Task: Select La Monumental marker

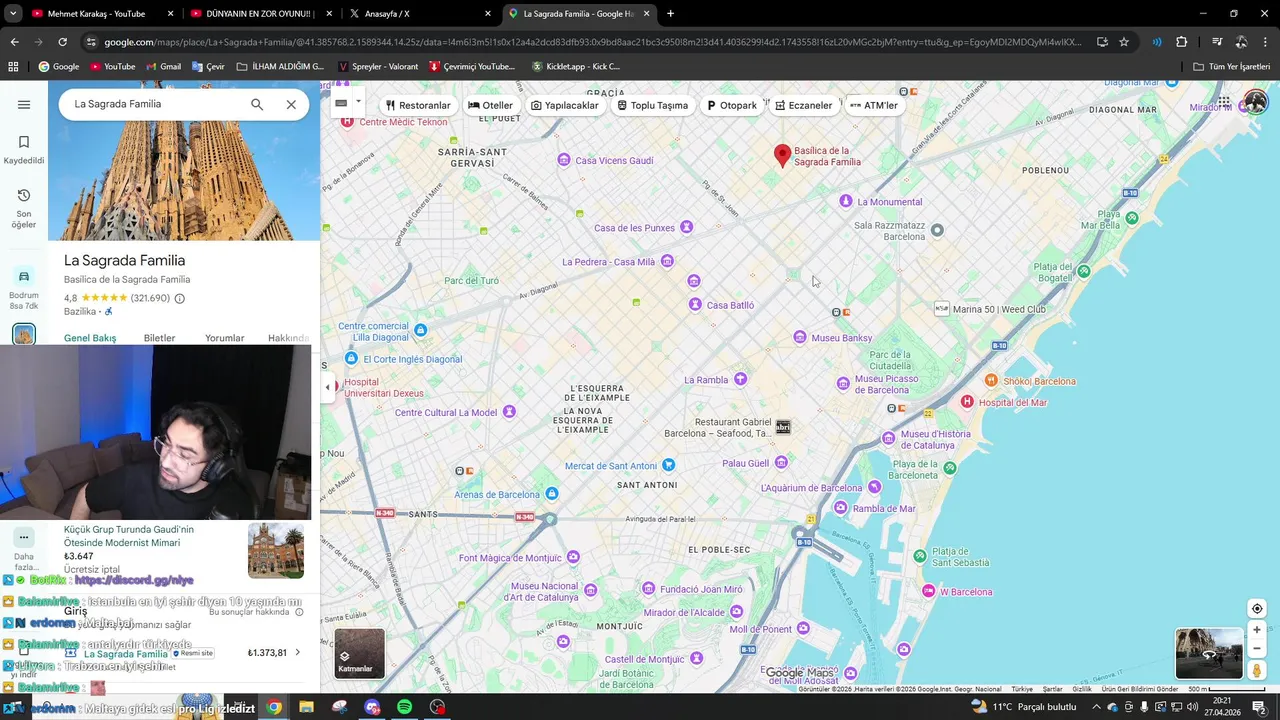Action: click(x=846, y=201)
